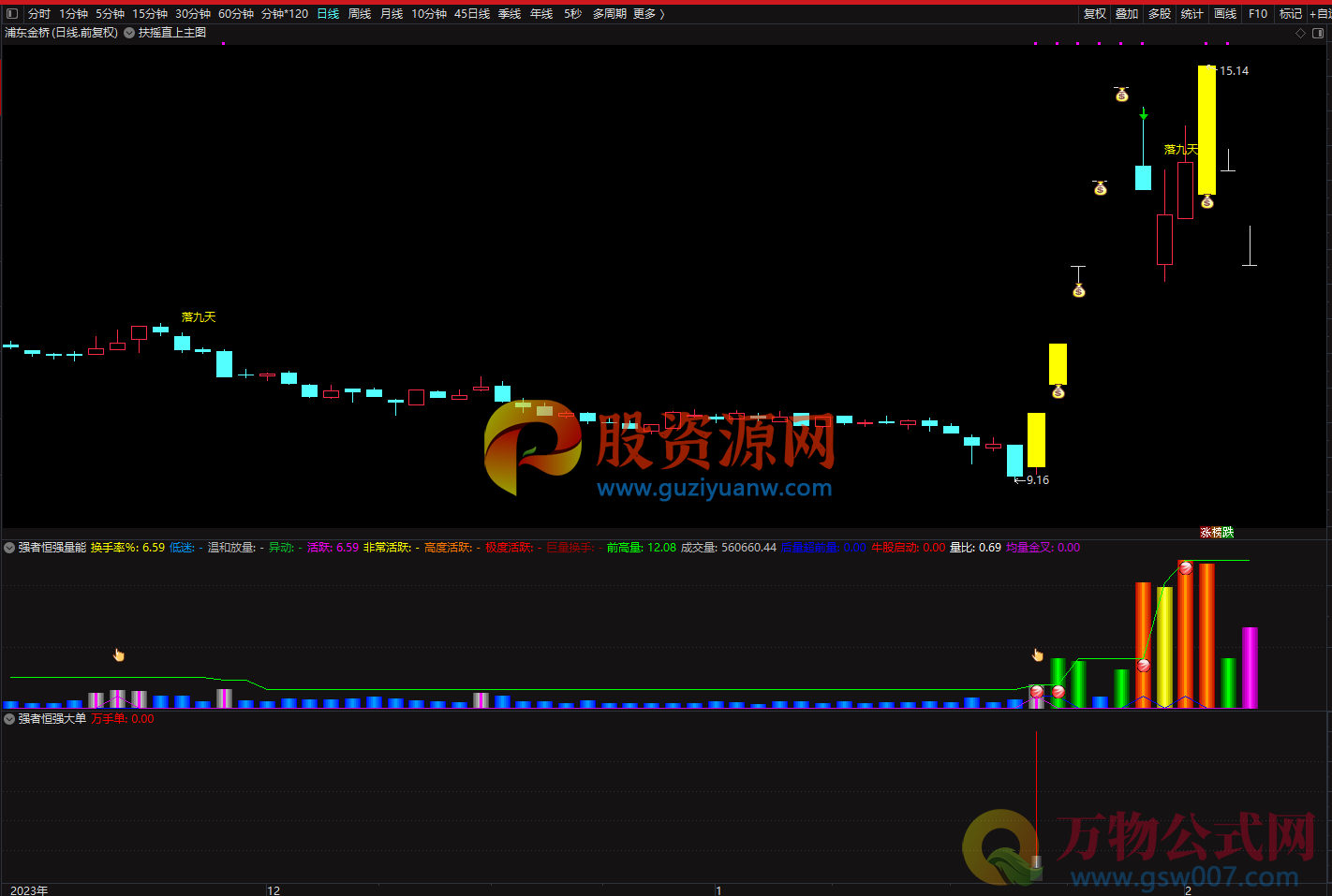Click the topmost money bag signal icon

(1121, 94)
